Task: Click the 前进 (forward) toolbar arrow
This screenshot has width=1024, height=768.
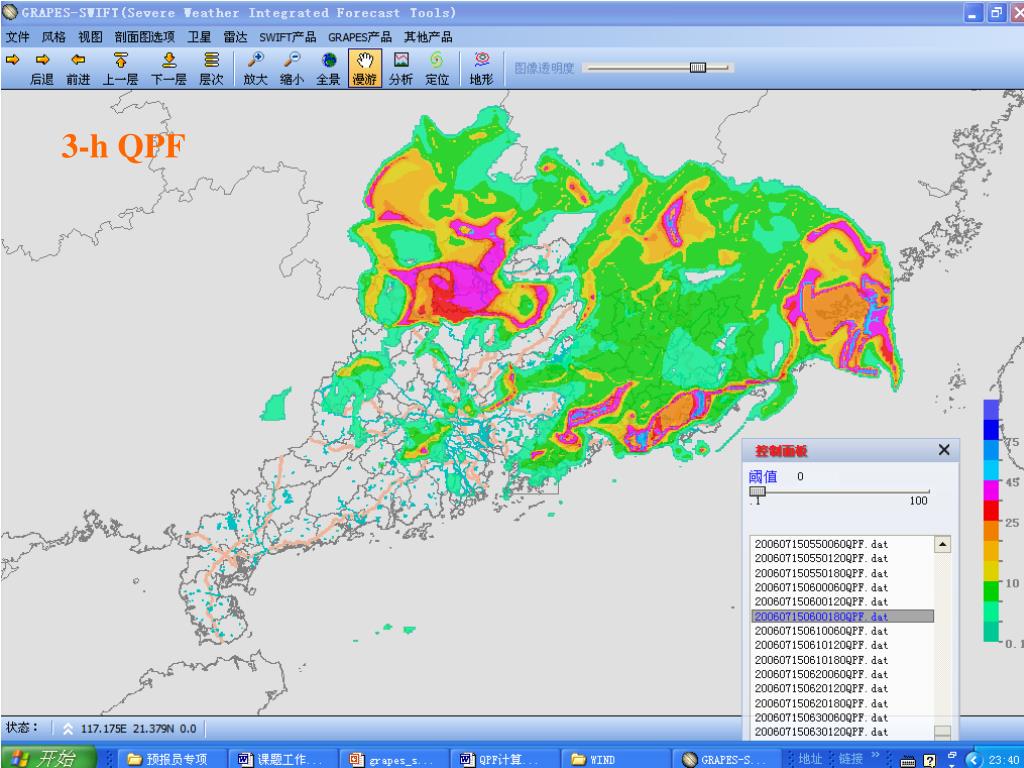Action: pos(78,69)
